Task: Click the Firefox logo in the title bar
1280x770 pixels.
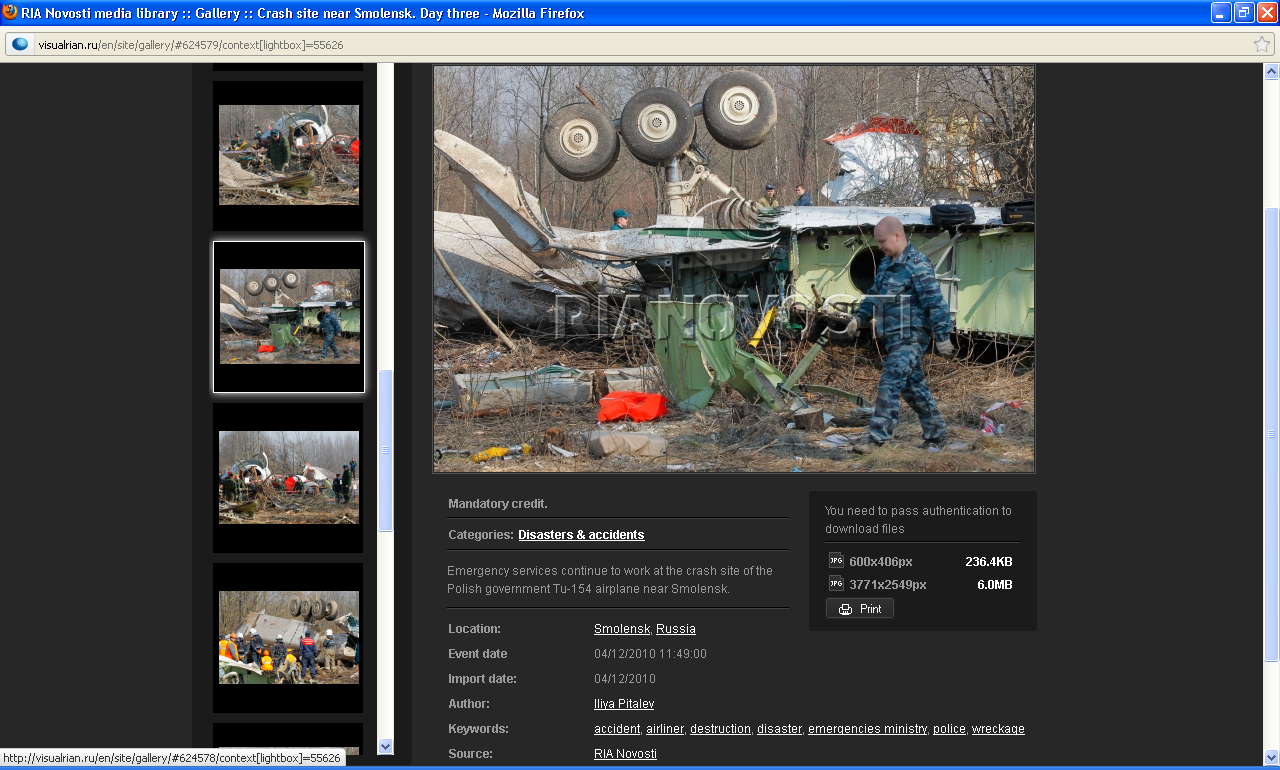Action: pos(10,12)
